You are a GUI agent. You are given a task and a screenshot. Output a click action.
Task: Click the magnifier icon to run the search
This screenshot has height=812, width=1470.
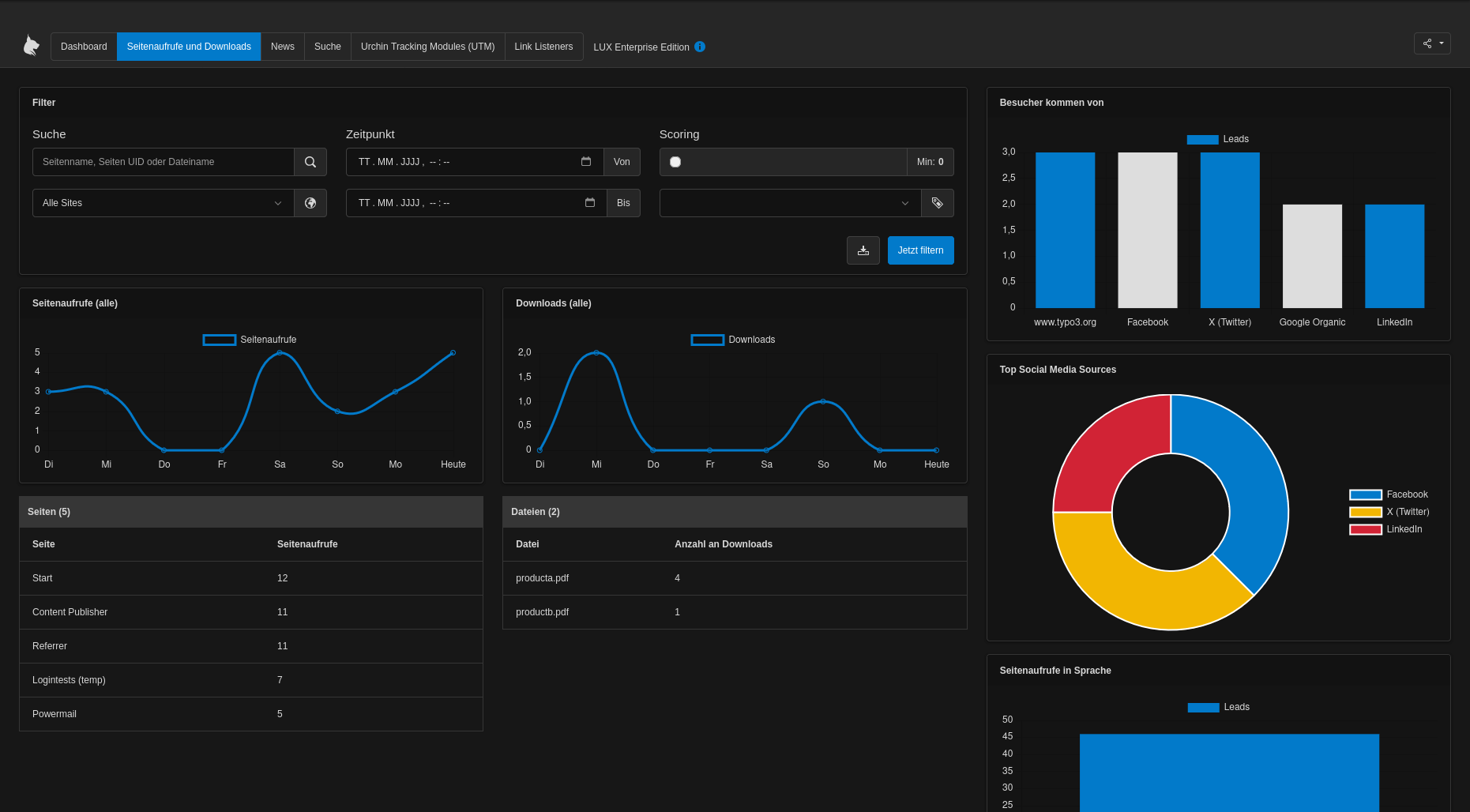click(310, 162)
